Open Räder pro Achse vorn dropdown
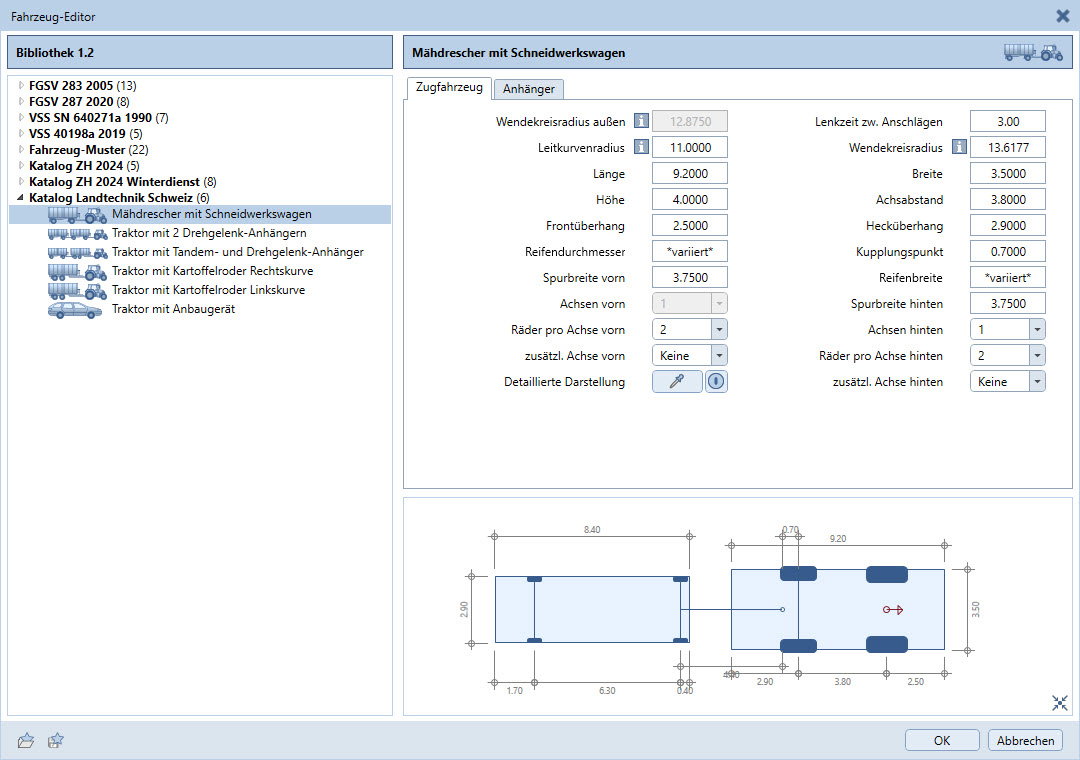Screen dimensions: 1080x760 click(x=718, y=329)
